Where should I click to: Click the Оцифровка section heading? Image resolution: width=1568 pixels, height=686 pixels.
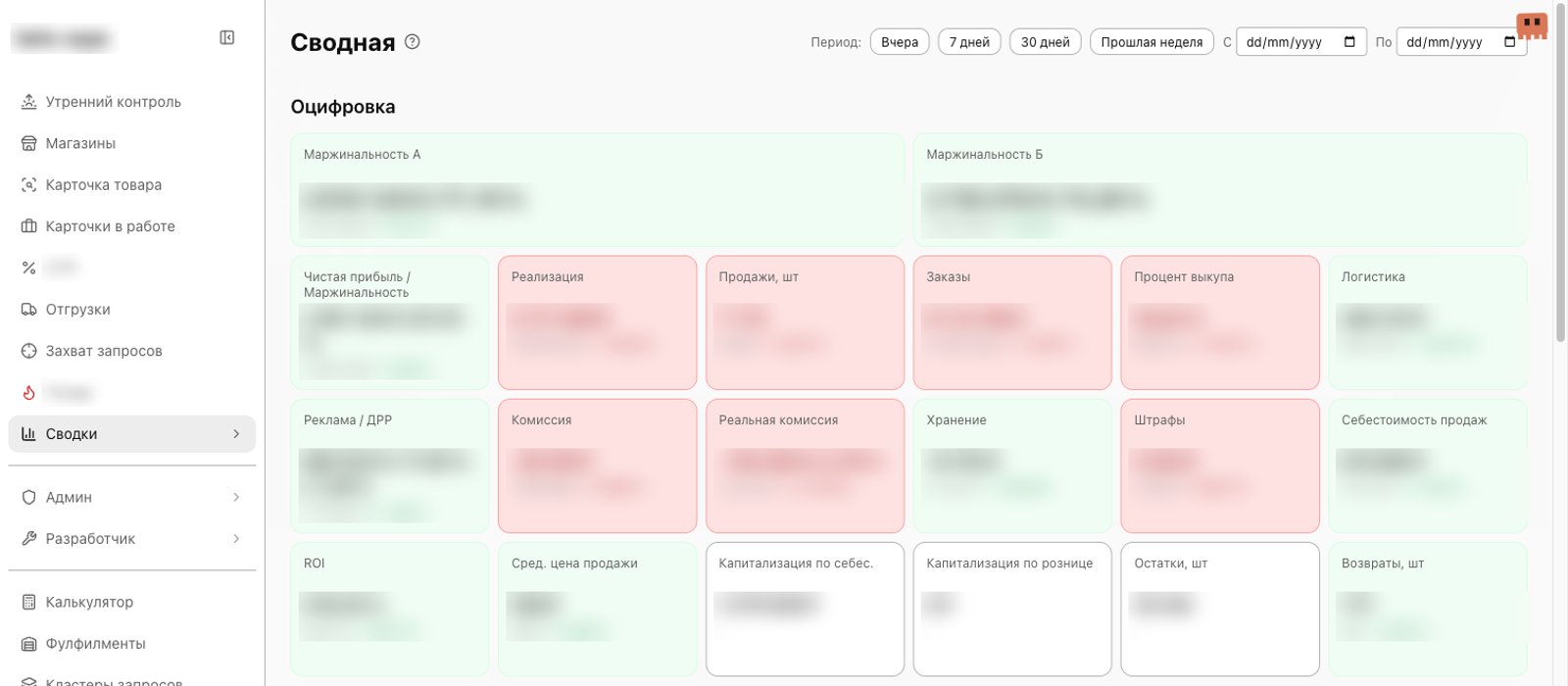point(343,107)
